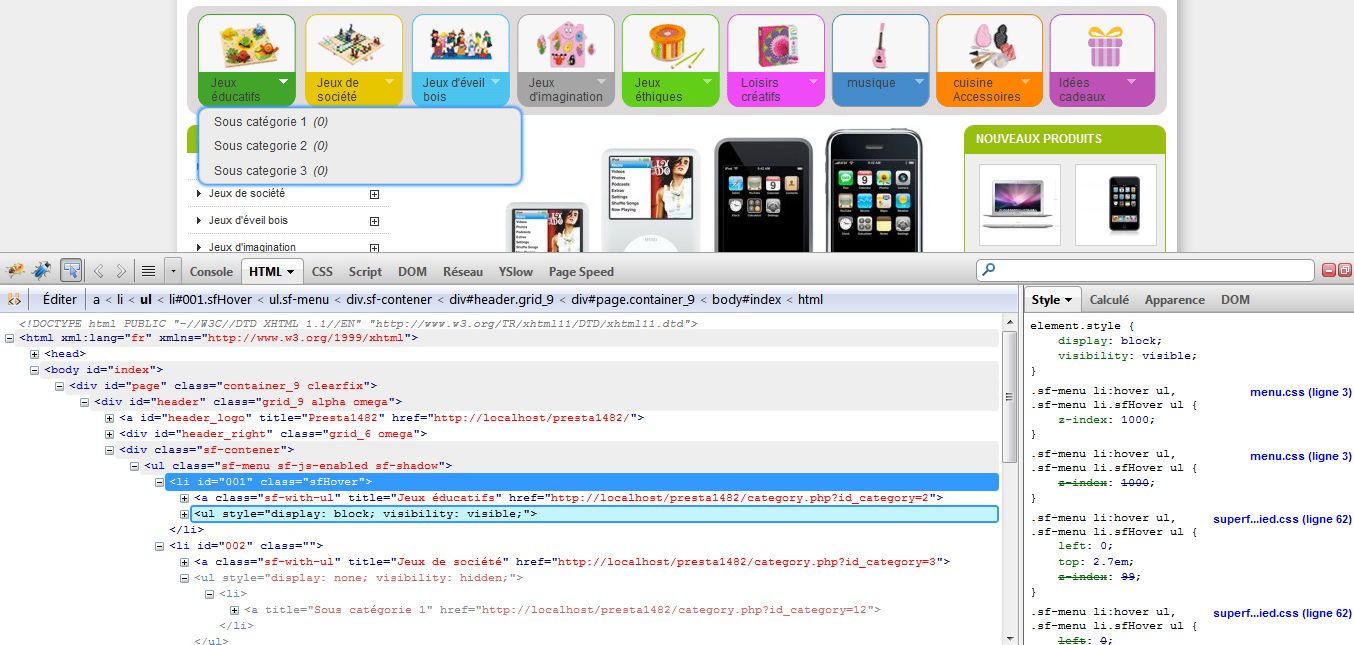The width and height of the screenshot is (1354, 645).
Task: Expand the div id="header_right" node
Action: [x=110, y=434]
